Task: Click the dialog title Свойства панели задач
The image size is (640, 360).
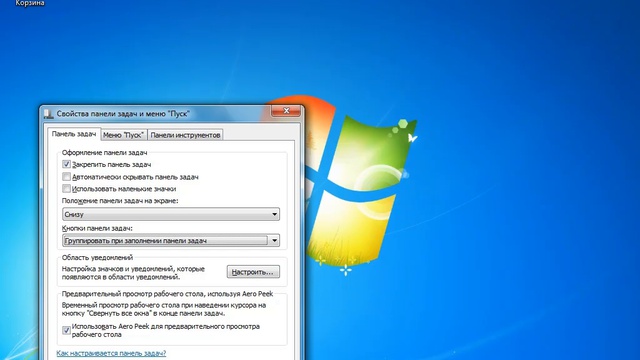Action: point(123,114)
